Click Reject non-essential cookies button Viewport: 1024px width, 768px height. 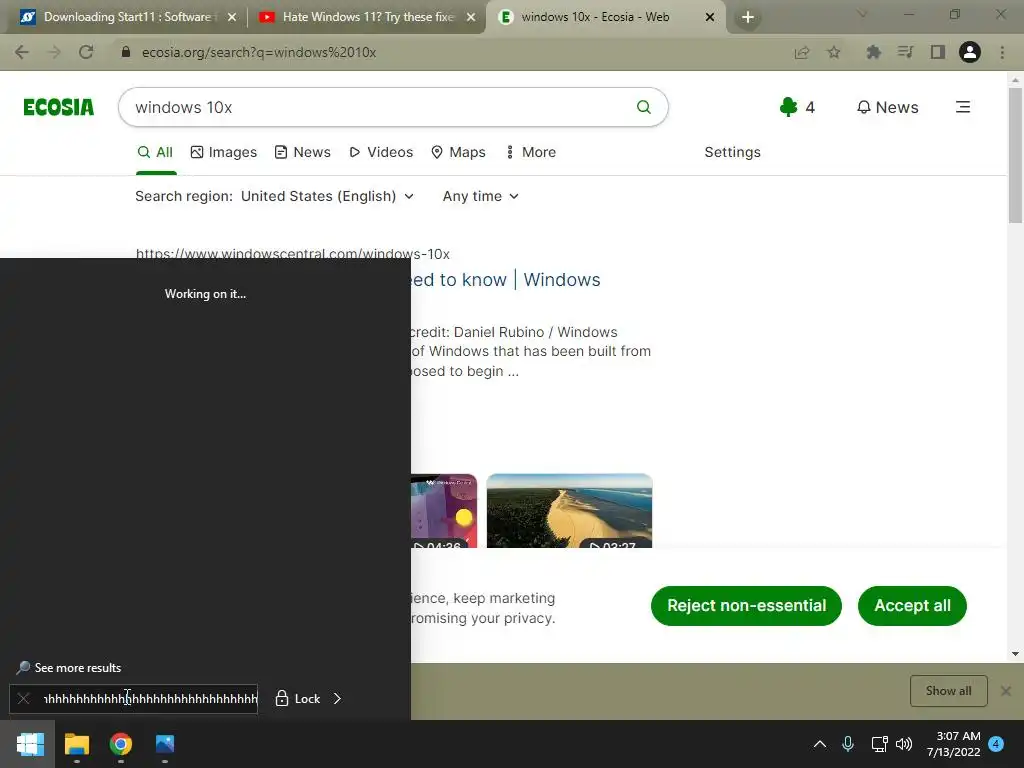coord(746,605)
